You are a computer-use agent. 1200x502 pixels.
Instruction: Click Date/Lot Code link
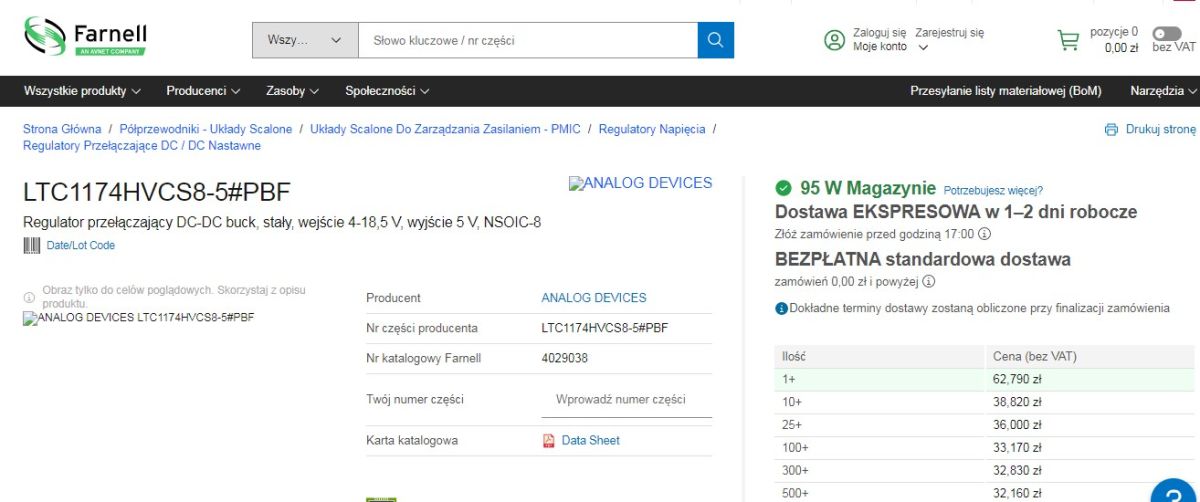tap(81, 245)
